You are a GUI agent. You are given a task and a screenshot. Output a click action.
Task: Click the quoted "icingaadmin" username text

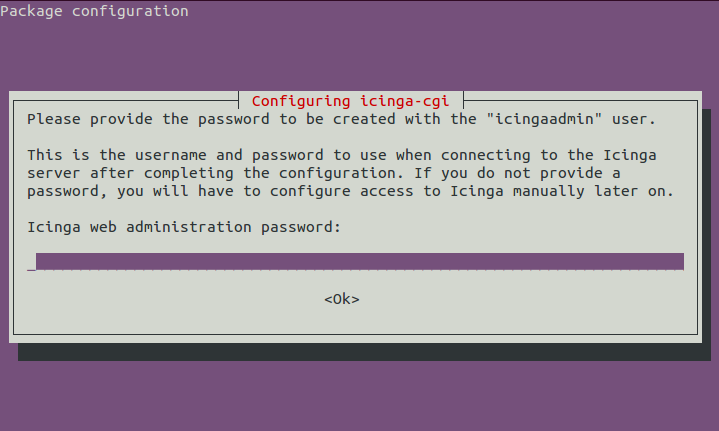pos(544,119)
